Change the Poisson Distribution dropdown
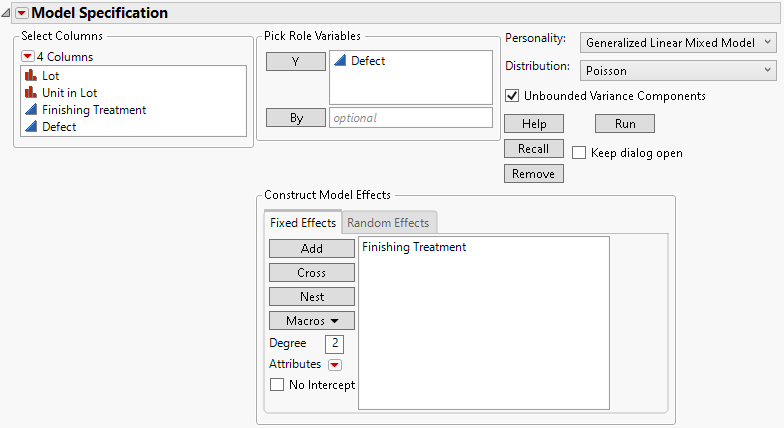The height and width of the screenshot is (428, 784). coord(678,69)
